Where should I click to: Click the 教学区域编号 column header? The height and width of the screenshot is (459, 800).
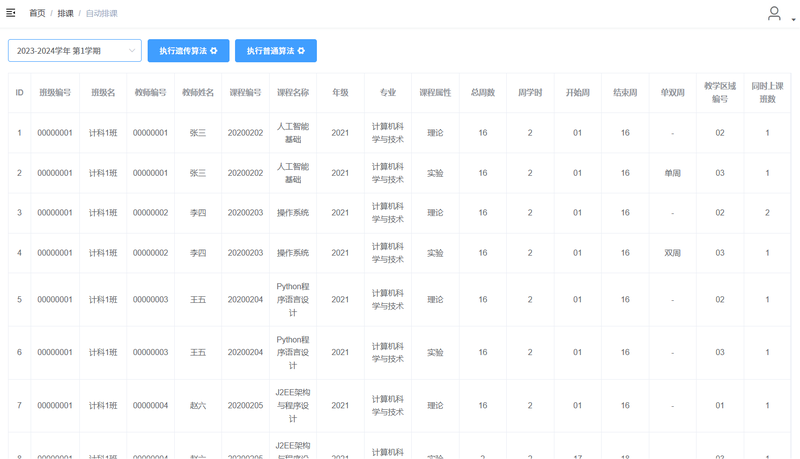tap(720, 93)
